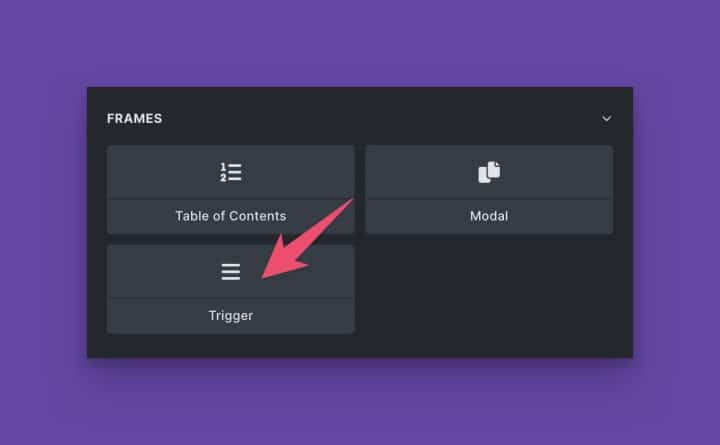Click the duplicate-documents glyph above Modal
This screenshot has height=445, width=720.
tap(489, 172)
